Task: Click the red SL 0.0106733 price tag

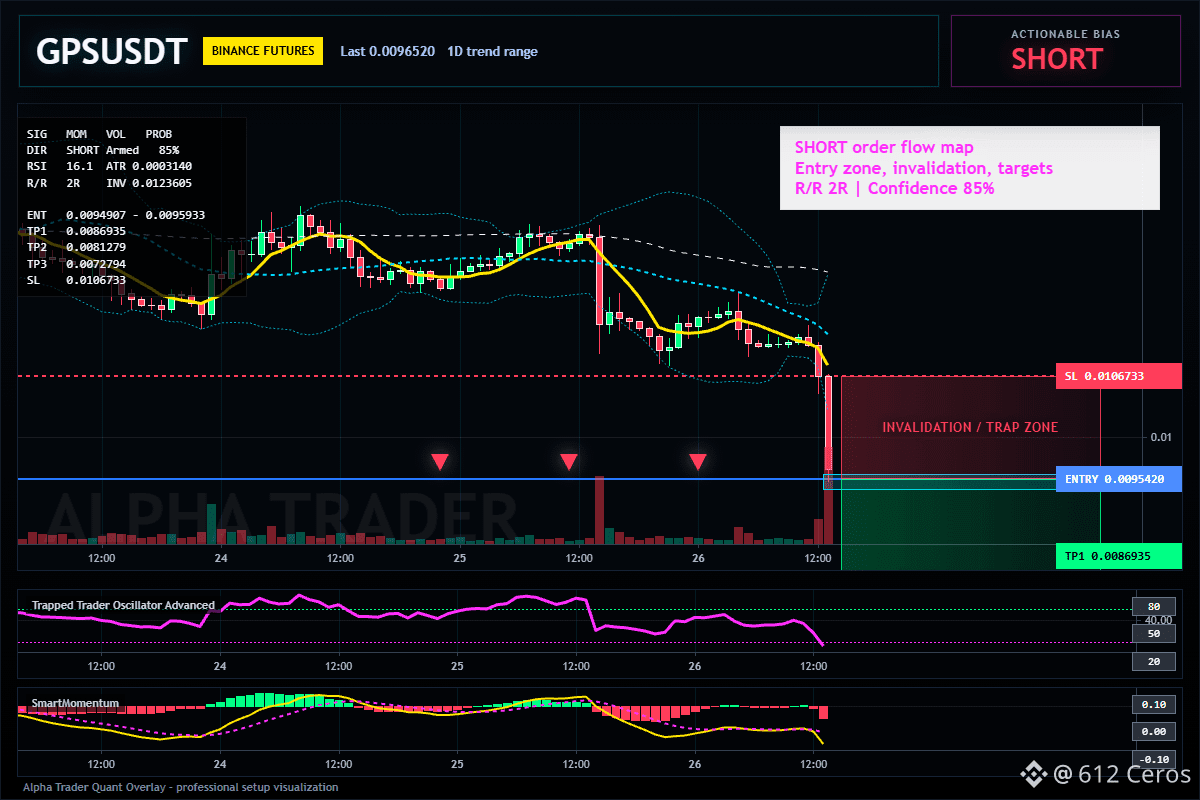Action: (1119, 376)
